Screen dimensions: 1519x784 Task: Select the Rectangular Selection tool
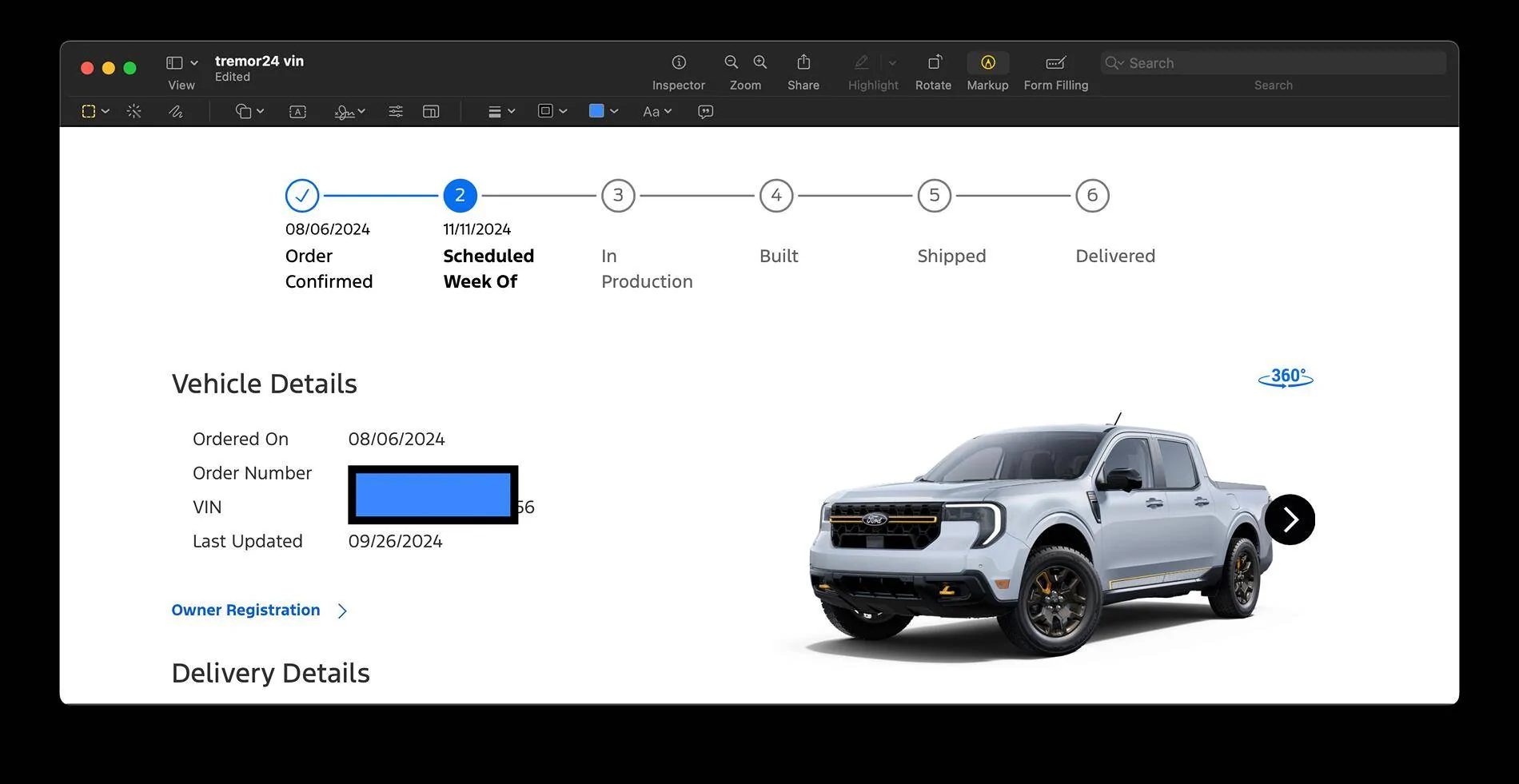(x=89, y=112)
